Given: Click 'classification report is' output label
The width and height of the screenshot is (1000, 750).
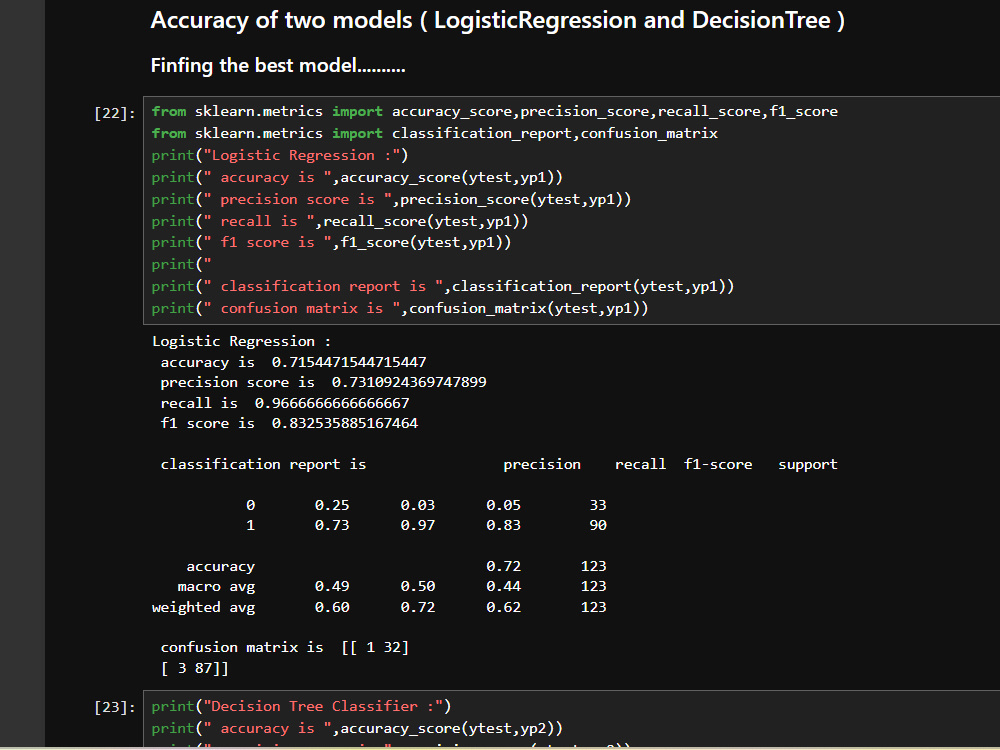Looking at the screenshot, I should click(263, 464).
